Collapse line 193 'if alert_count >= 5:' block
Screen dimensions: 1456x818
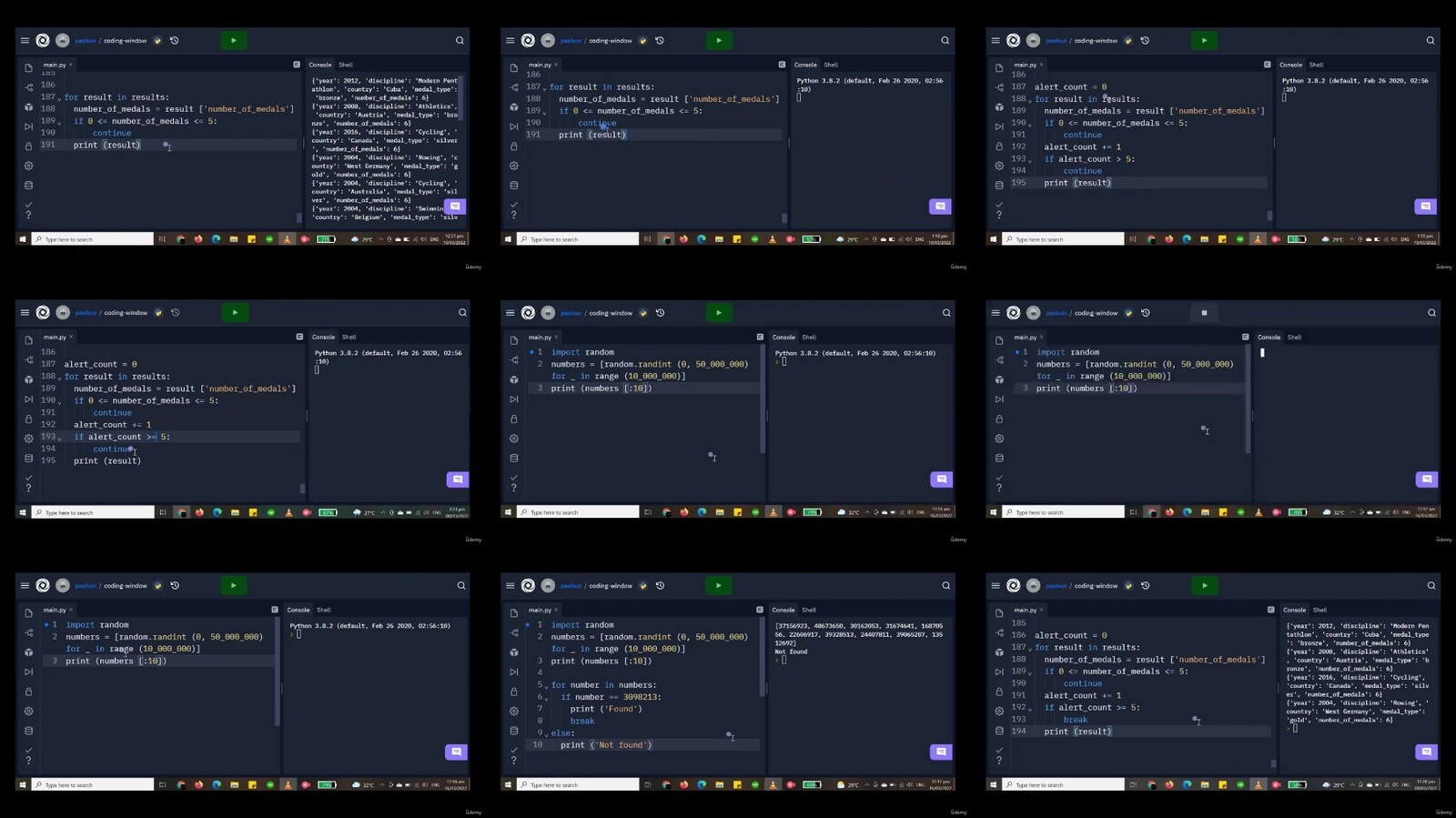pos(60,439)
